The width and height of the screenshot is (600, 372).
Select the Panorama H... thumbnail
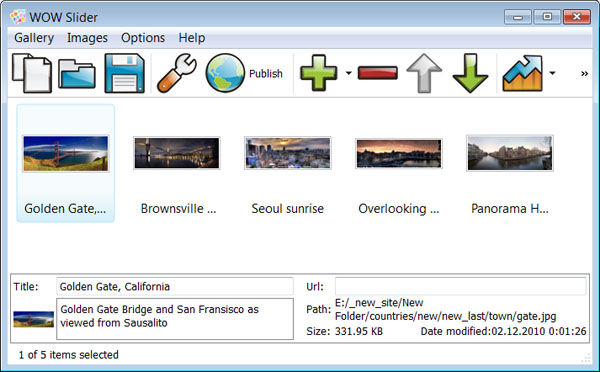pos(510,153)
